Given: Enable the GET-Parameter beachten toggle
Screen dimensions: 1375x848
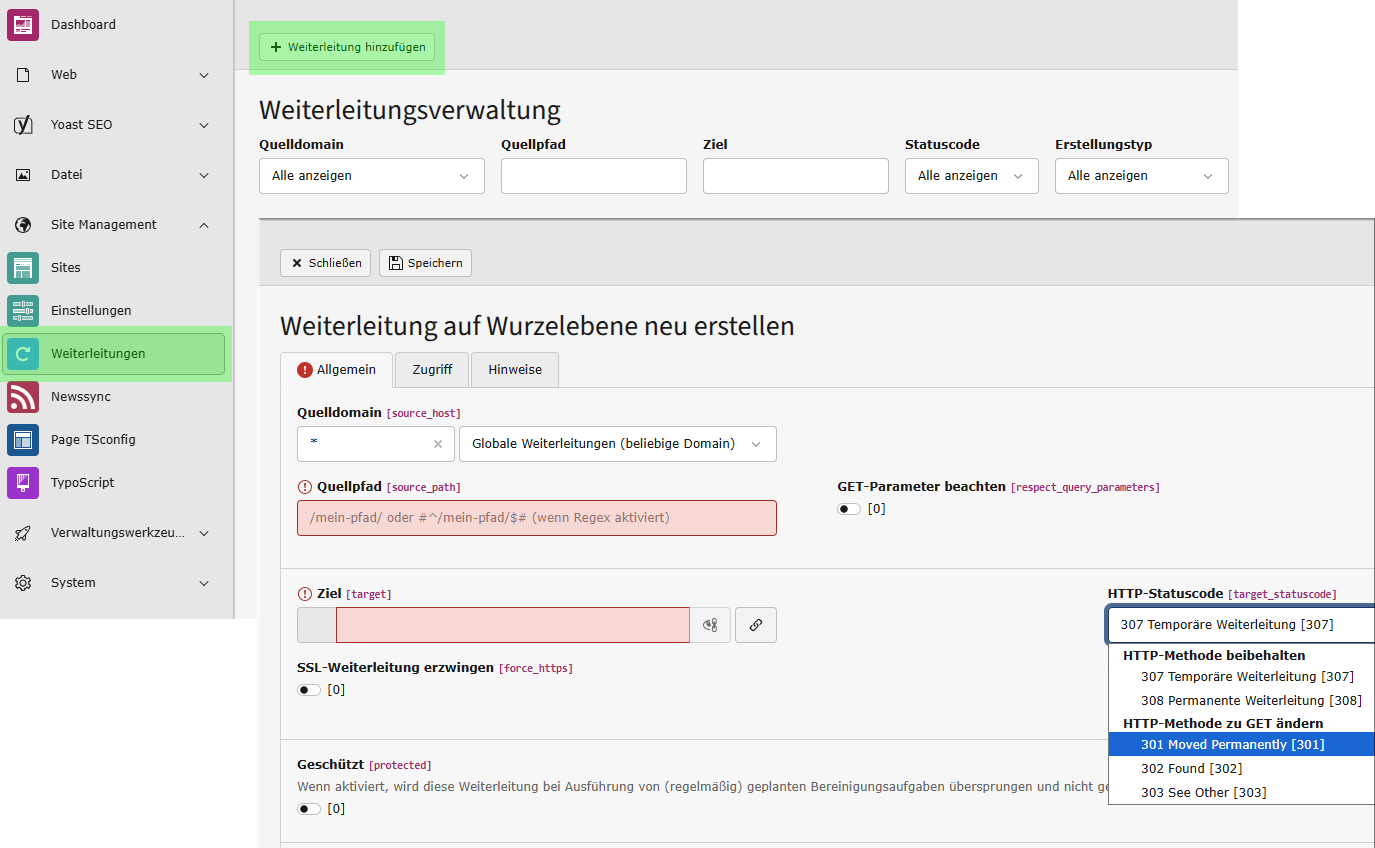Looking at the screenshot, I should point(848,508).
